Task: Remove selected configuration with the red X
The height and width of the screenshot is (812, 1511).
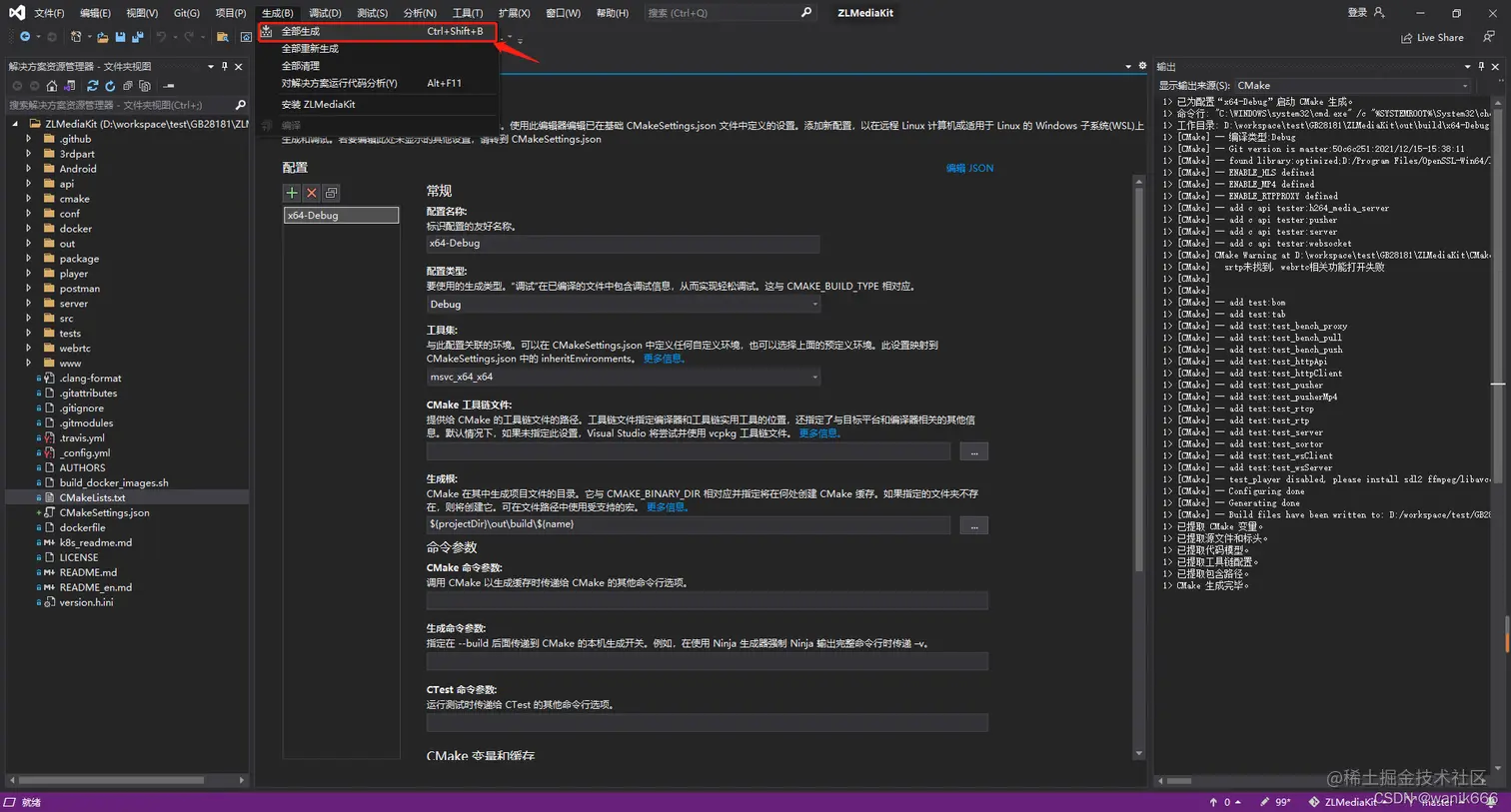Action: 312,193
